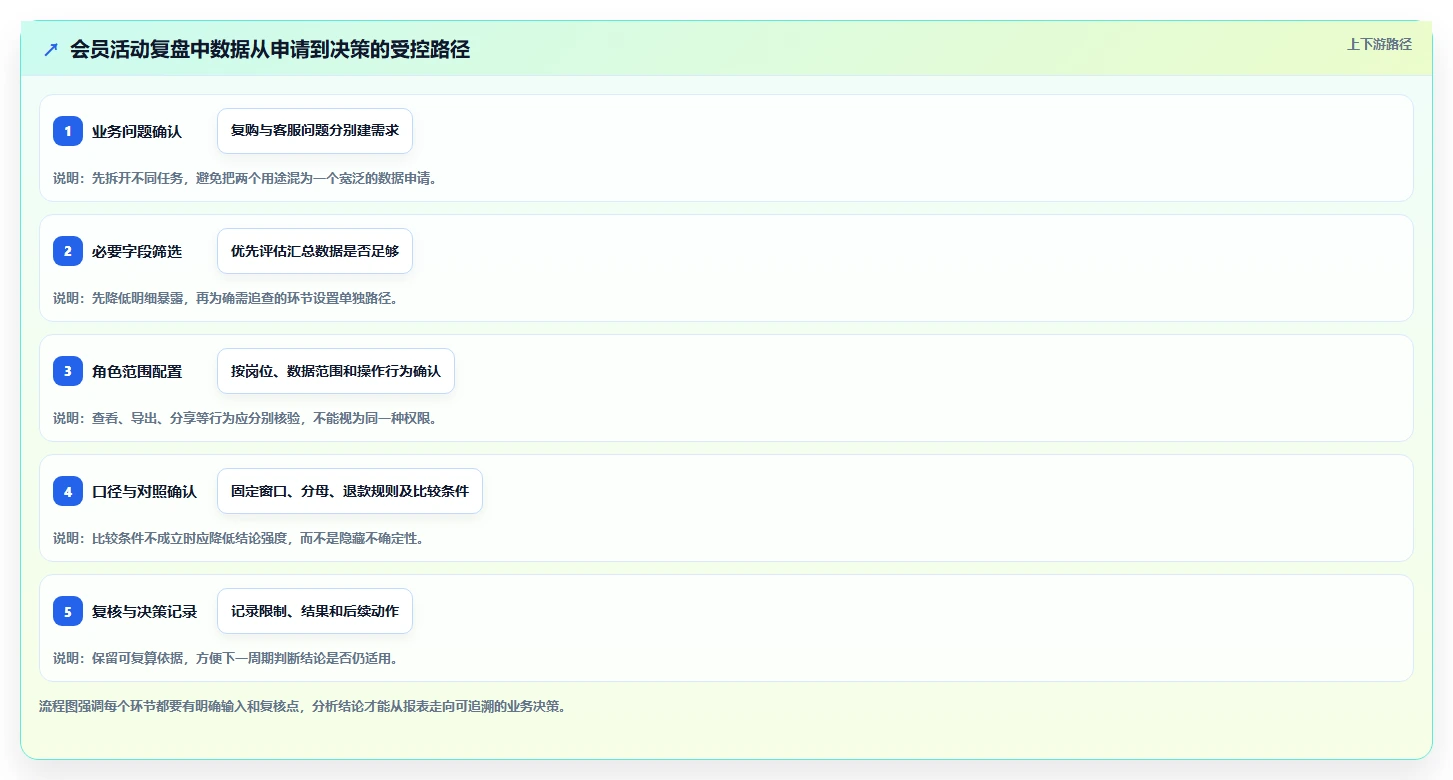This screenshot has height=780, width=1453.
Task: Select step number badge 2
Action: tap(68, 251)
